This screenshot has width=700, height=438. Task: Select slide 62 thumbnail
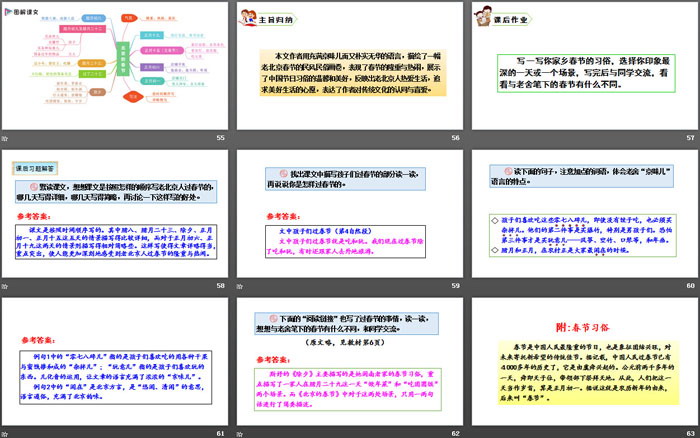coord(348,360)
